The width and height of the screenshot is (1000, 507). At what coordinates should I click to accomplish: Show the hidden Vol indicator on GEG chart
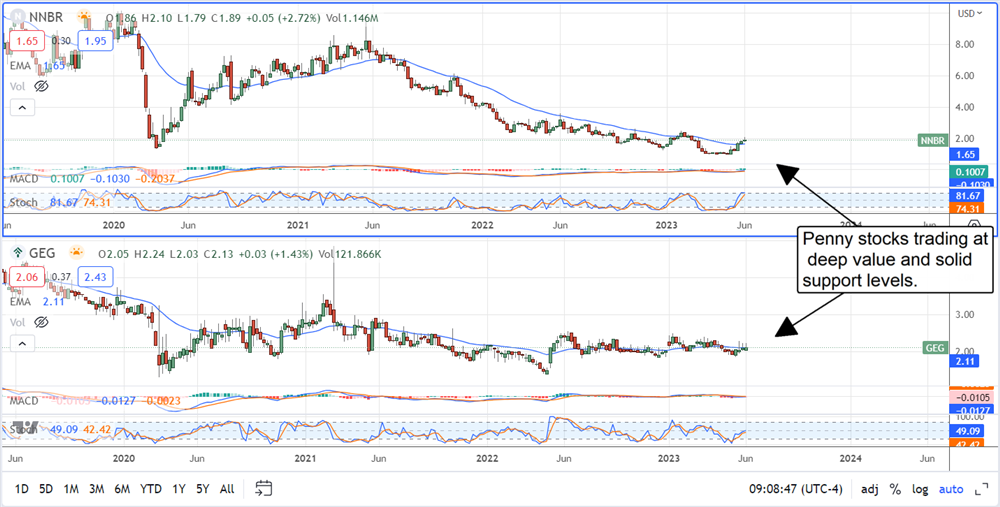click(x=41, y=322)
